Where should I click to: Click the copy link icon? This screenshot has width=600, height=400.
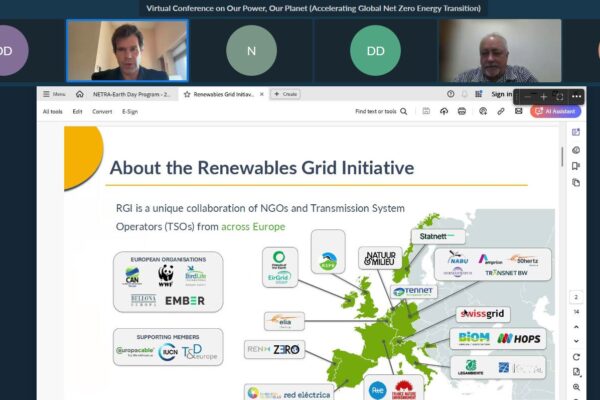coord(500,112)
